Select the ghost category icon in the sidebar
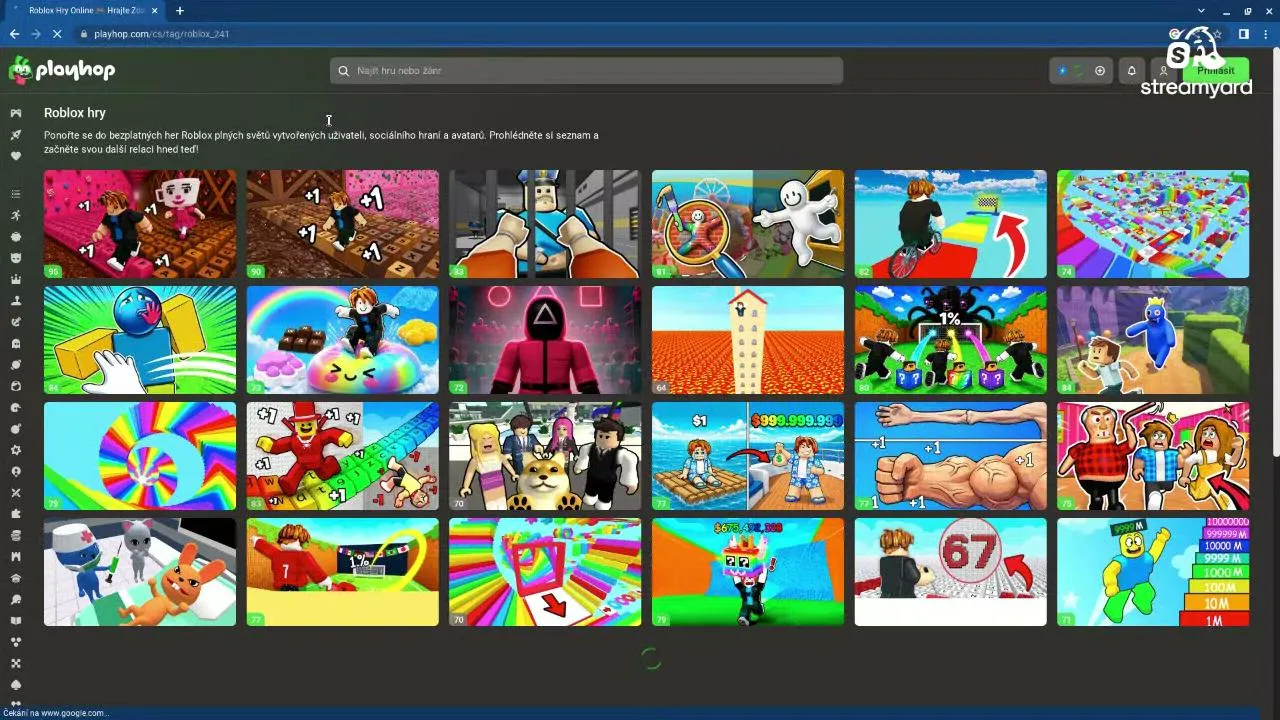1280x720 pixels. (x=16, y=343)
